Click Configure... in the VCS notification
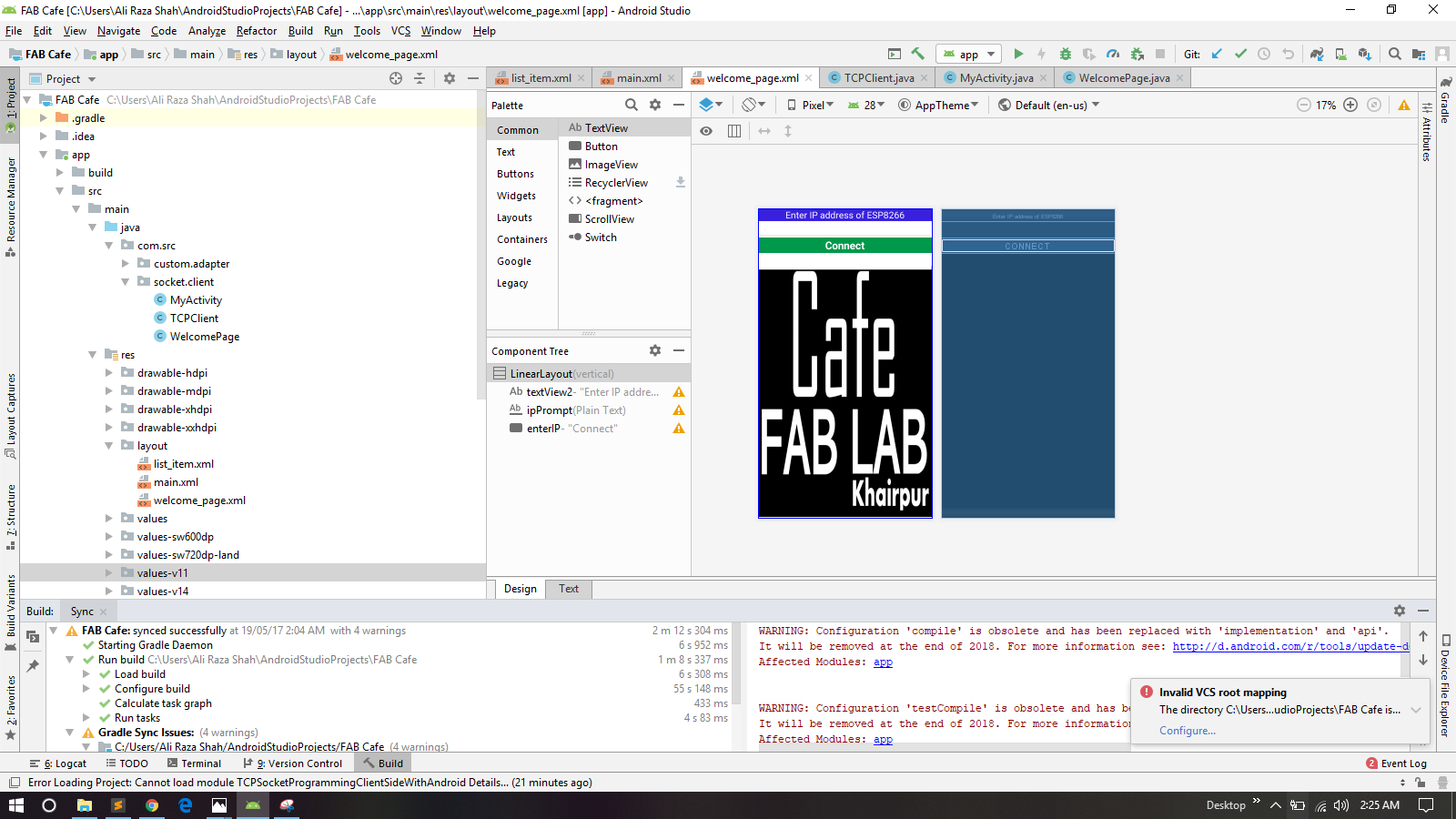The width and height of the screenshot is (1456, 819). pyautogui.click(x=1187, y=731)
